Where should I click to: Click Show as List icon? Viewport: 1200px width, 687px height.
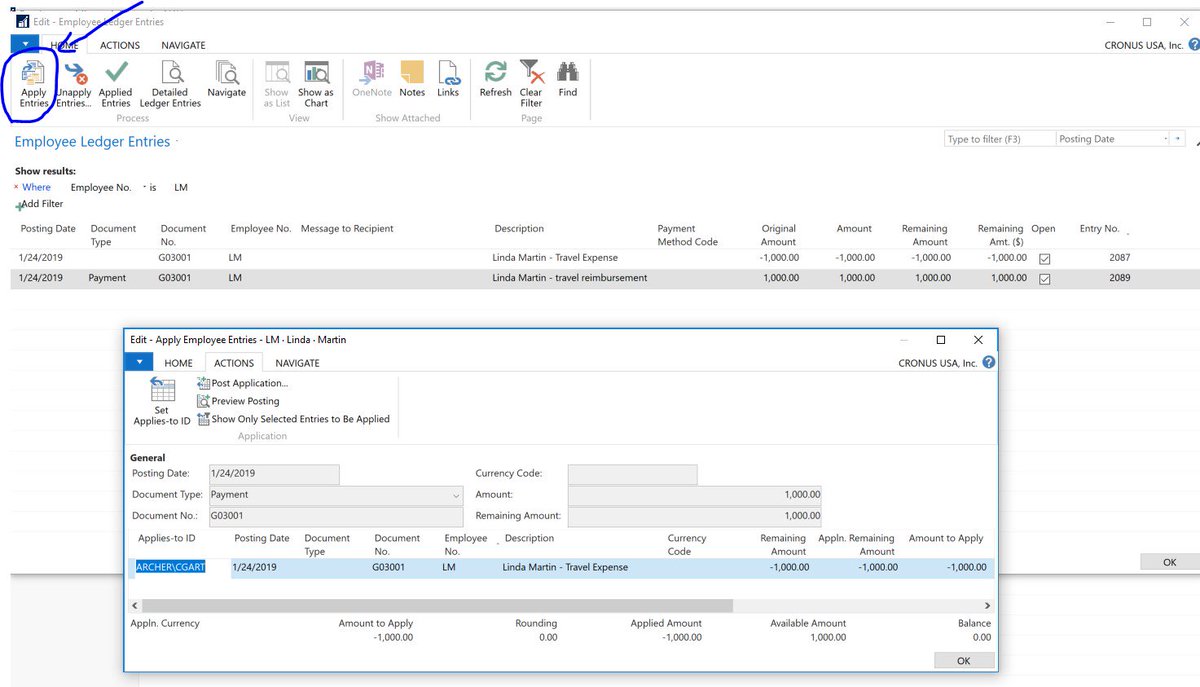[x=277, y=84]
